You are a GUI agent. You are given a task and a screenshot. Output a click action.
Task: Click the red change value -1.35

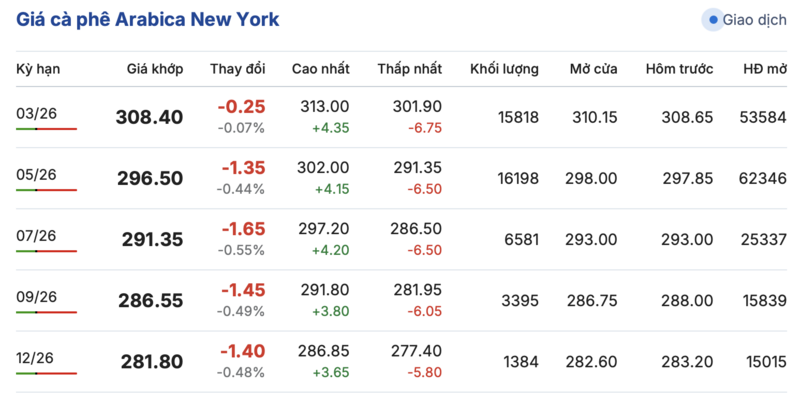243,168
